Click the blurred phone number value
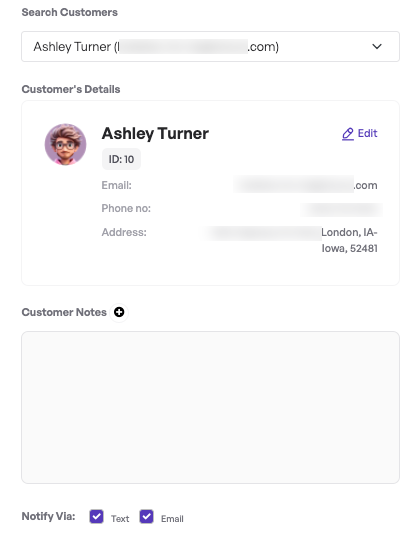 coord(341,209)
